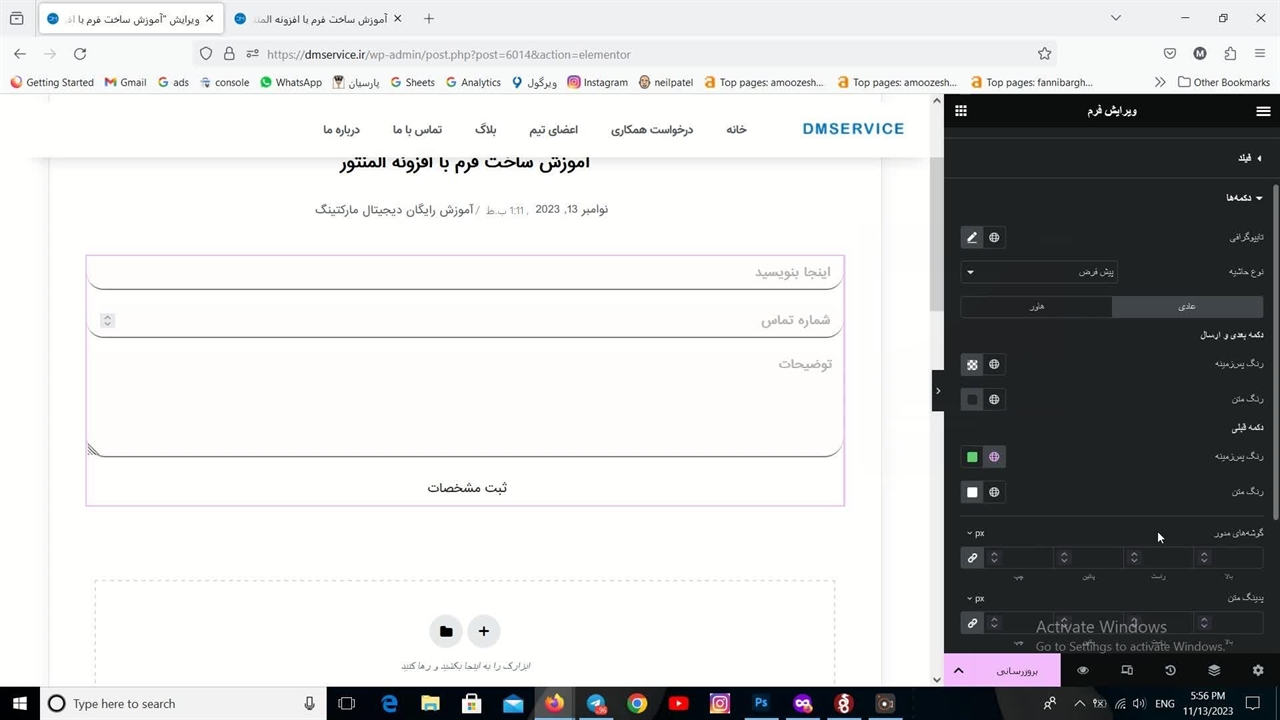
Task: Click the بروزرسانی update button
Action: (x=1017, y=670)
